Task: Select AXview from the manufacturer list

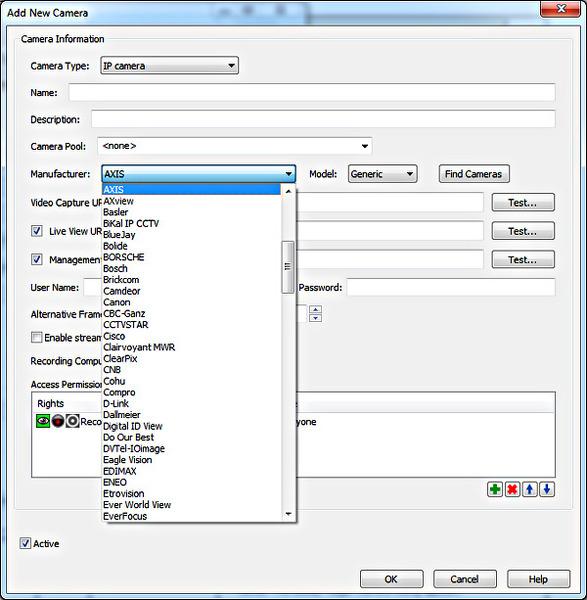Action: (x=191, y=201)
